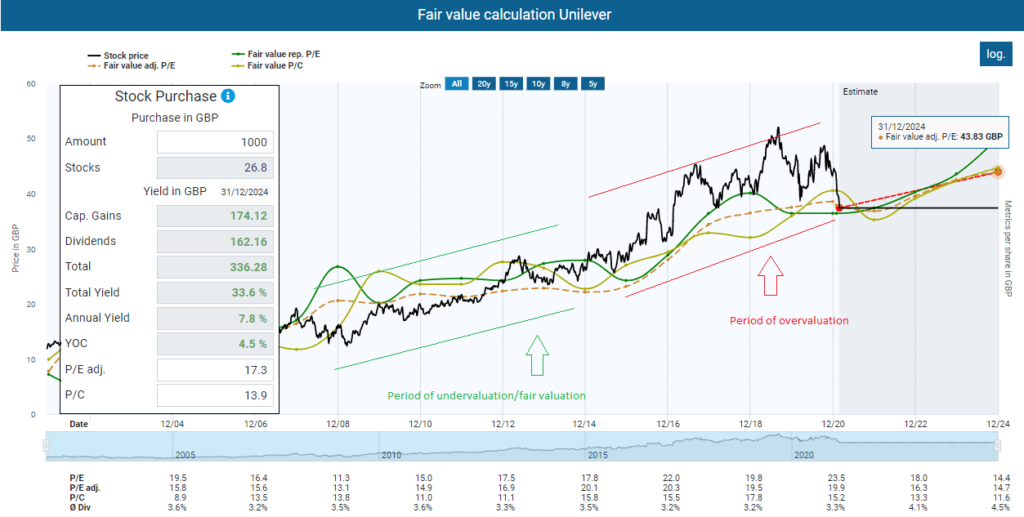Screen dimensions: 1024x517
Task: Click the P/C input value 13.9
Action: coord(216,396)
